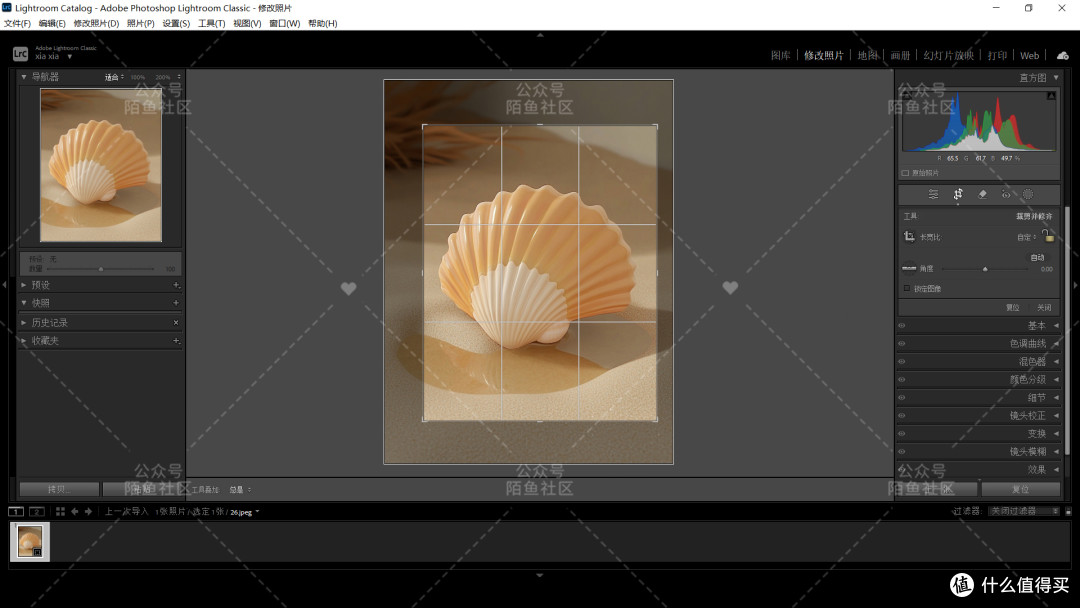The height and width of the screenshot is (608, 1080).
Task: Collapse the bottom filmstrip panel arrow
Action: tap(540, 575)
